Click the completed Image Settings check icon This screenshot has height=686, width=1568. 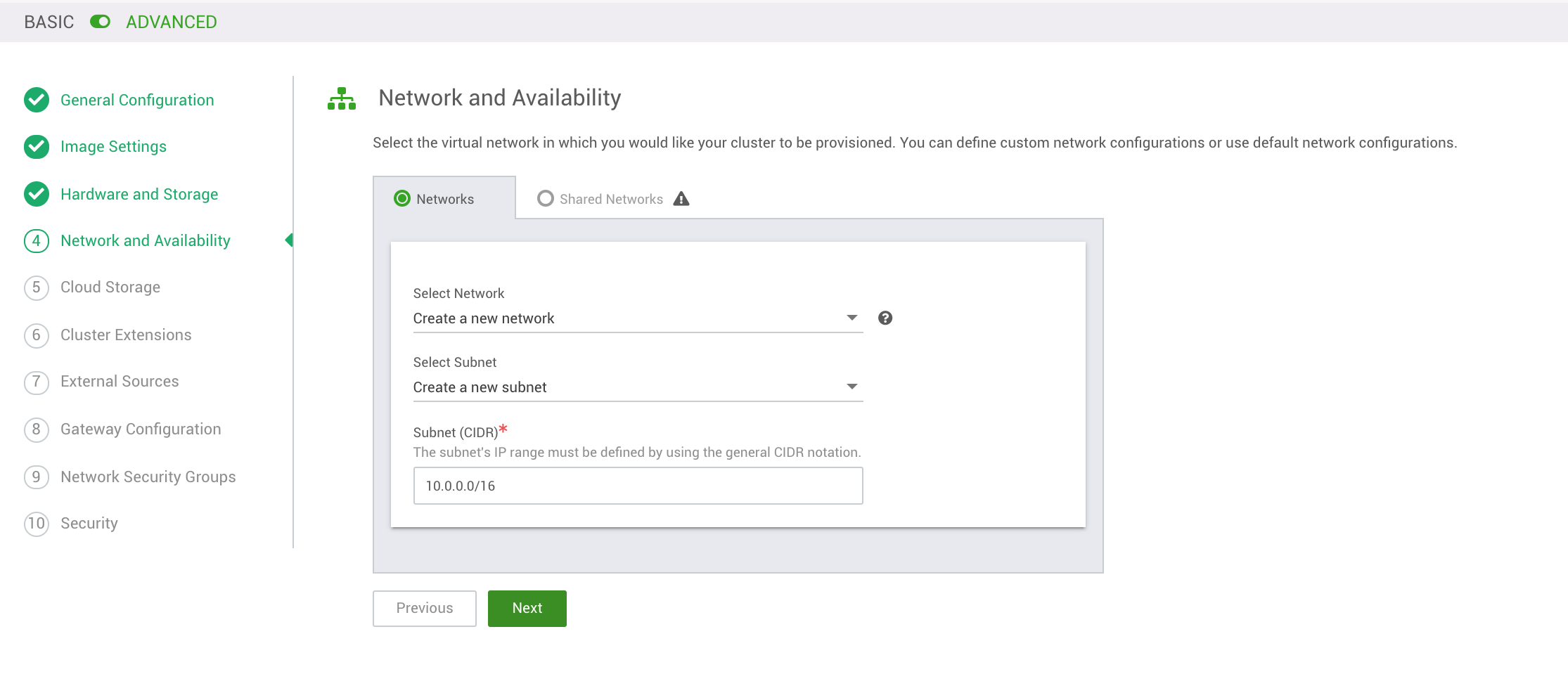click(x=36, y=147)
